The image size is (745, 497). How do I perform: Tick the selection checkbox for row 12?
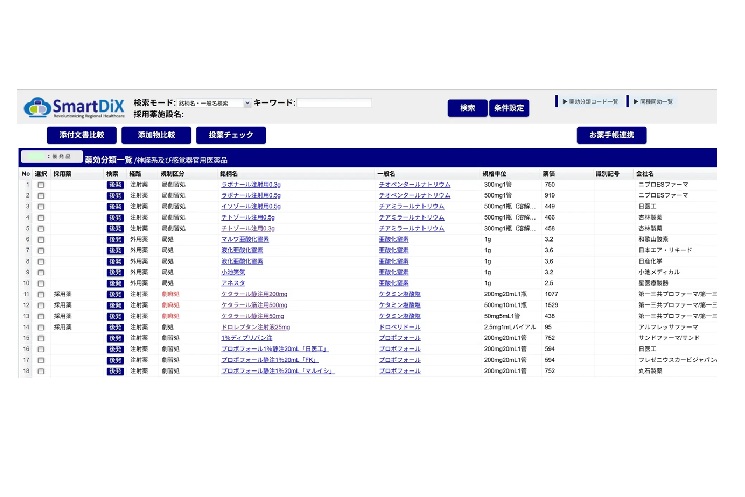pyautogui.click(x=41, y=306)
